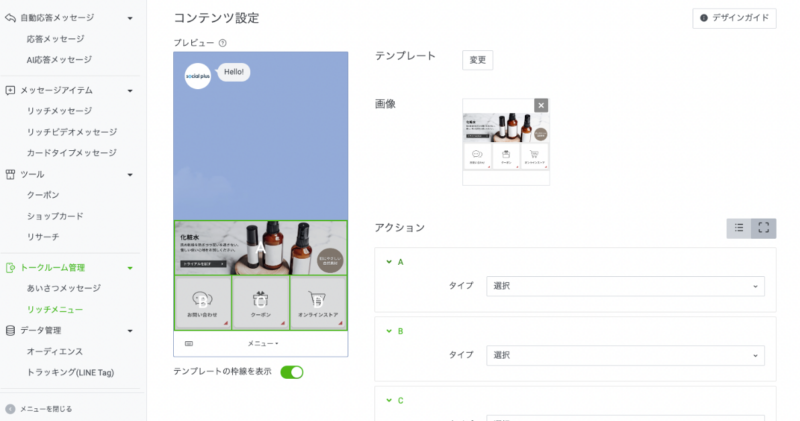Click the 変更 template button
The height and width of the screenshot is (421, 800).
[x=478, y=60]
